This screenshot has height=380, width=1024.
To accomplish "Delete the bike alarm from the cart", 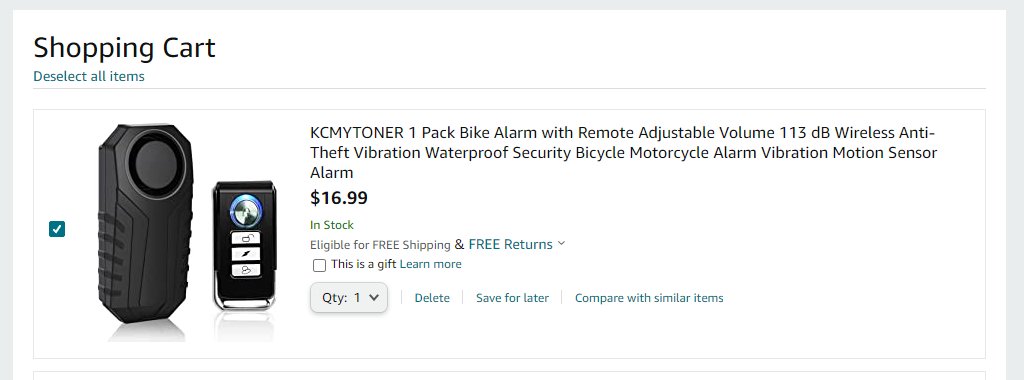I will pyautogui.click(x=432, y=298).
